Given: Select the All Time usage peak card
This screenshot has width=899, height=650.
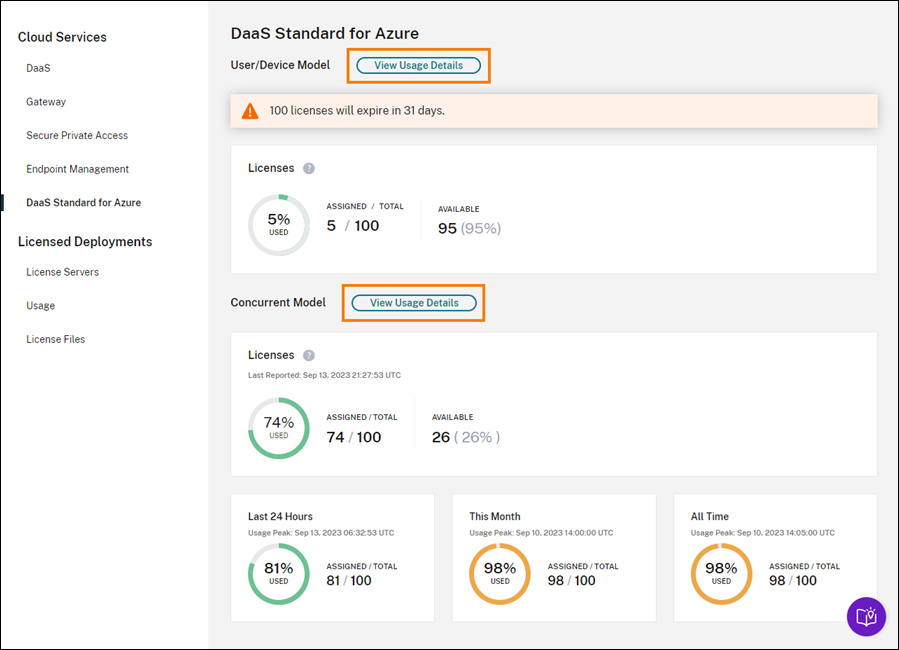Looking at the screenshot, I should (x=775, y=557).
